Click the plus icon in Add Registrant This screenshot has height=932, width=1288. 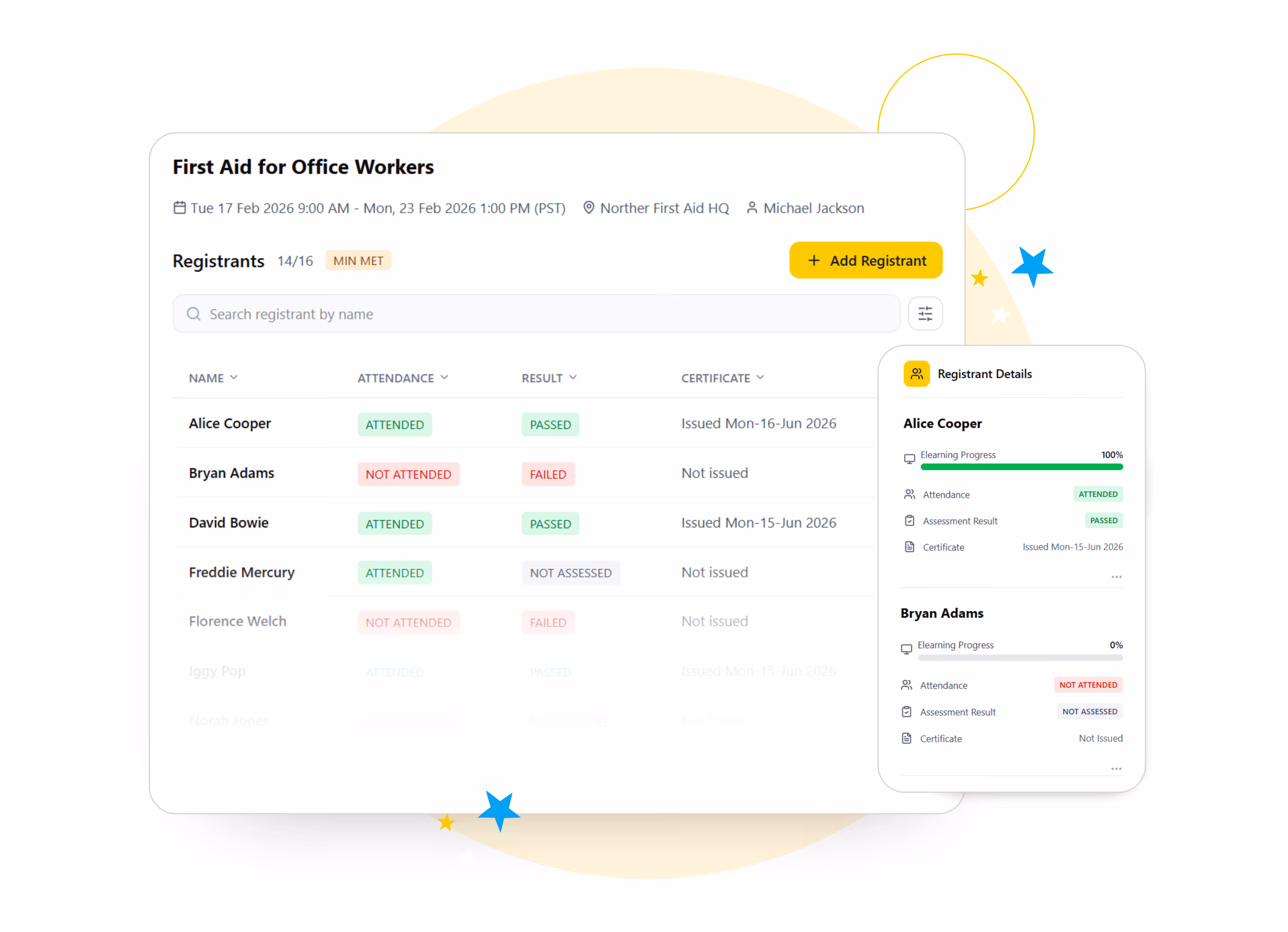coord(813,260)
